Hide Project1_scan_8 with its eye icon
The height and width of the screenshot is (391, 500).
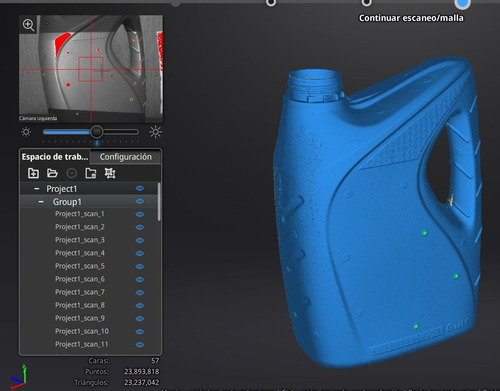140,305
